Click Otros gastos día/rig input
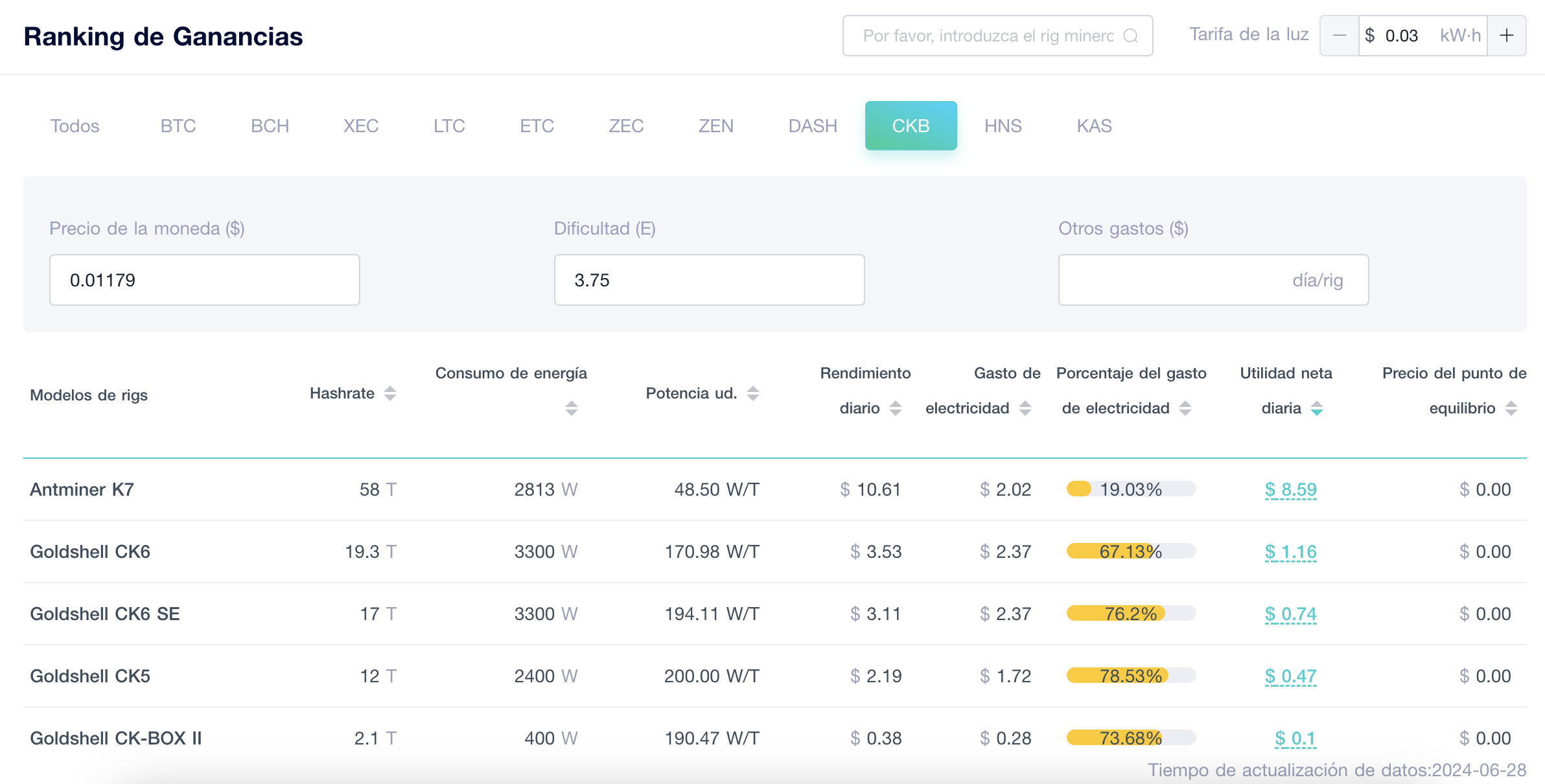 [1214, 280]
